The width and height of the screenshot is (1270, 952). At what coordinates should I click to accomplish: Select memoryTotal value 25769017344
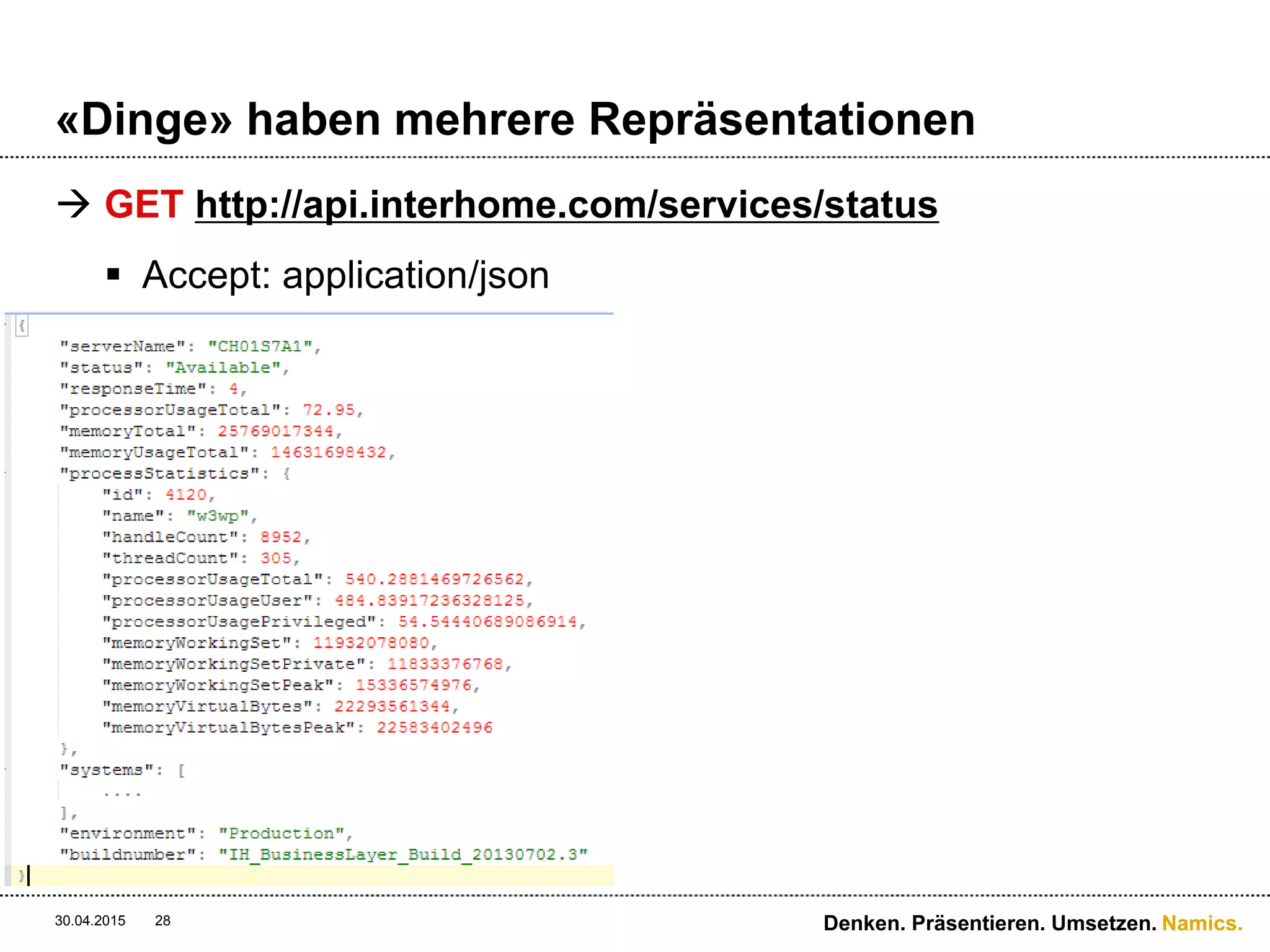pos(276,431)
